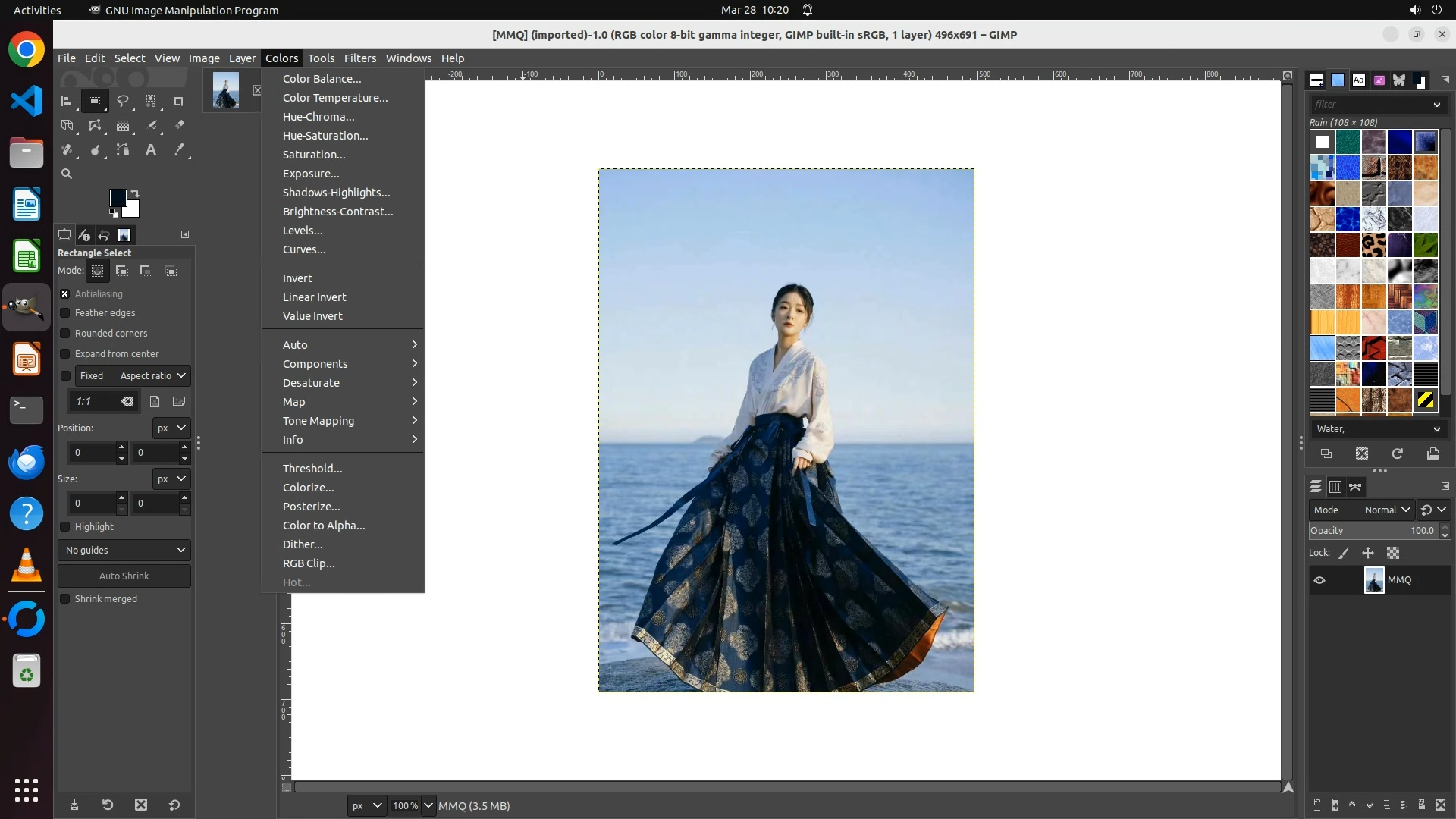Open the No guides dropdown

(124, 551)
